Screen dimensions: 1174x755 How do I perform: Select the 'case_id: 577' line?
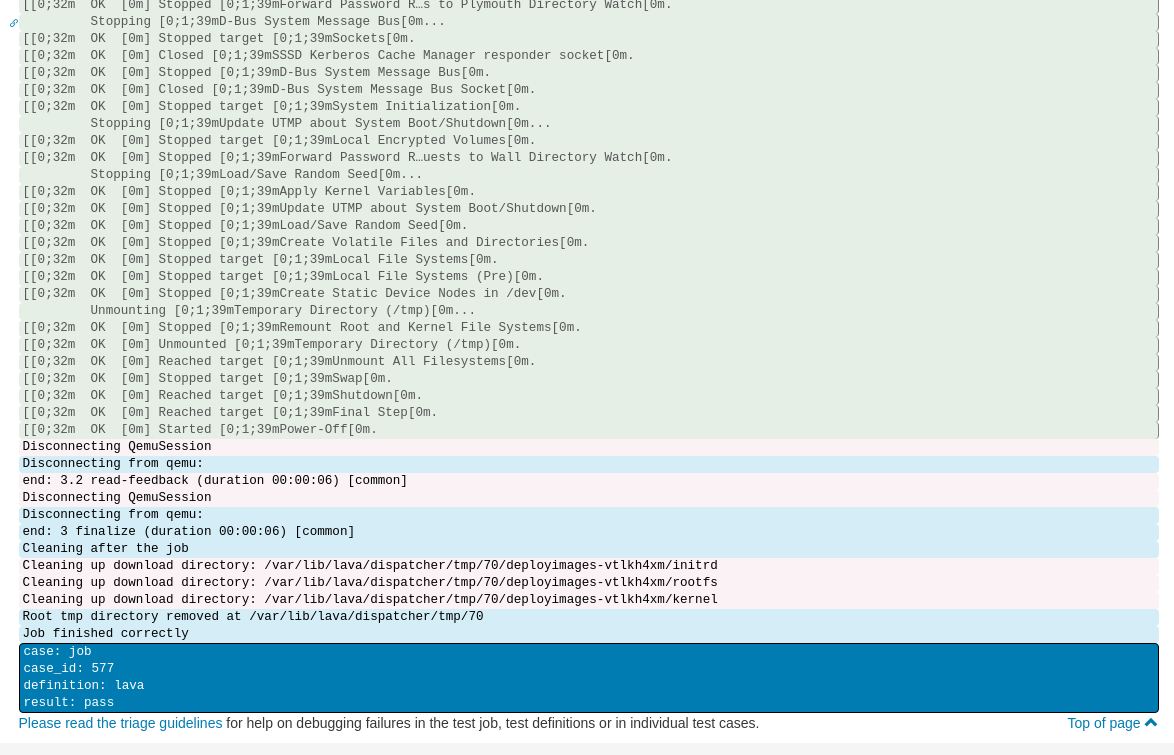(x=588, y=668)
